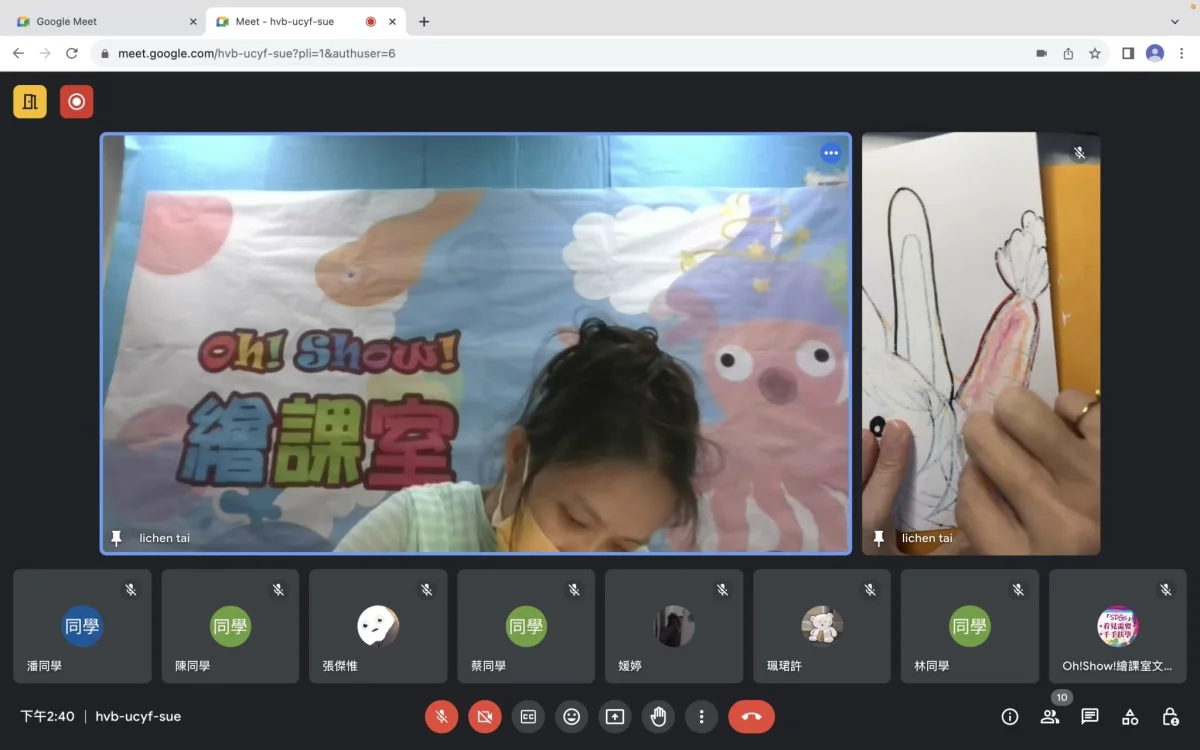The width and height of the screenshot is (1200, 750).
Task: Click the muted mic icon on 林同學 tile
Action: click(1018, 590)
